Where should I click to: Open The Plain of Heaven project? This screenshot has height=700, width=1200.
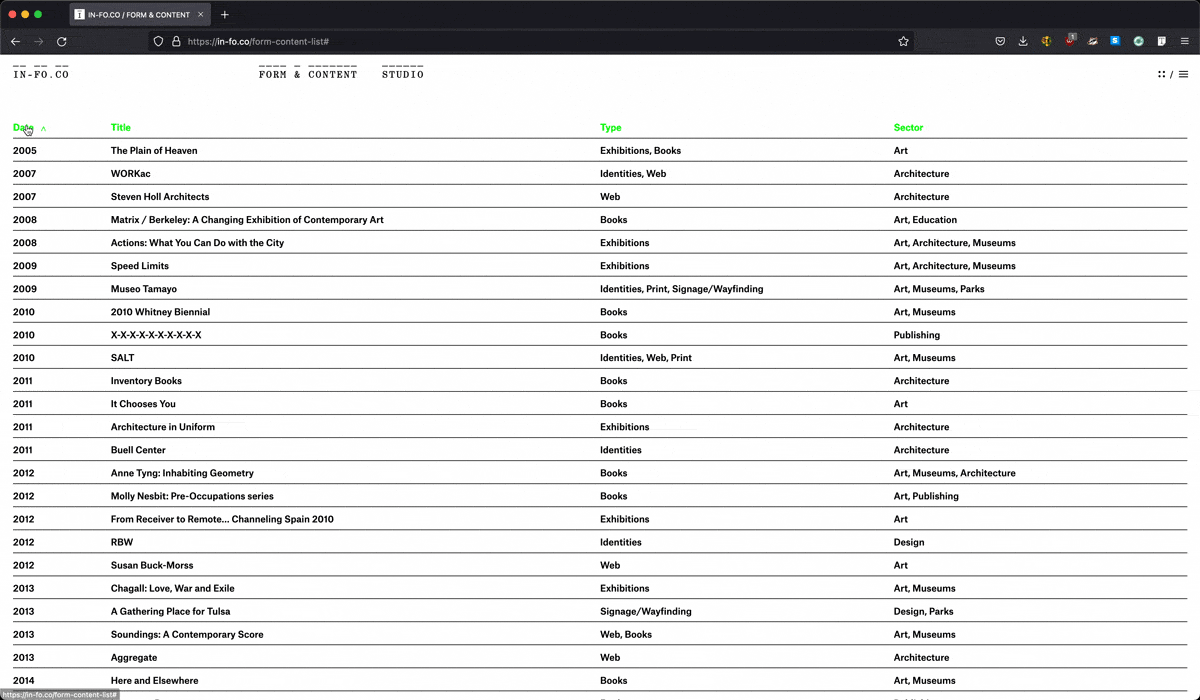154,151
